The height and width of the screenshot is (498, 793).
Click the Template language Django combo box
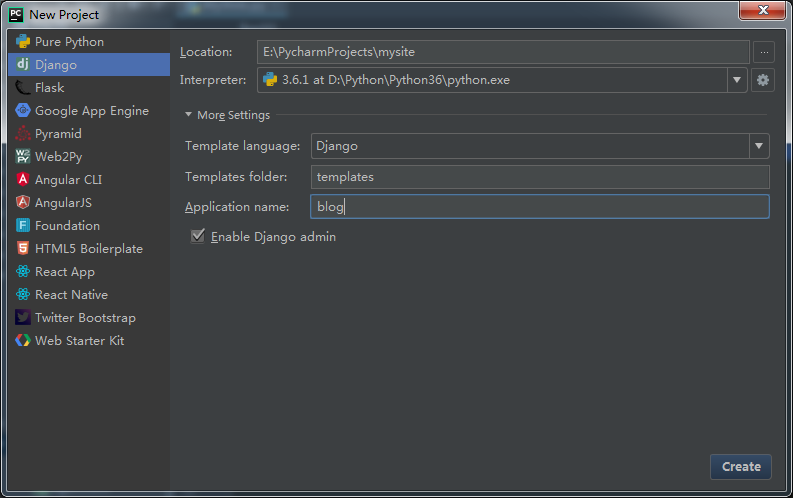(540, 146)
